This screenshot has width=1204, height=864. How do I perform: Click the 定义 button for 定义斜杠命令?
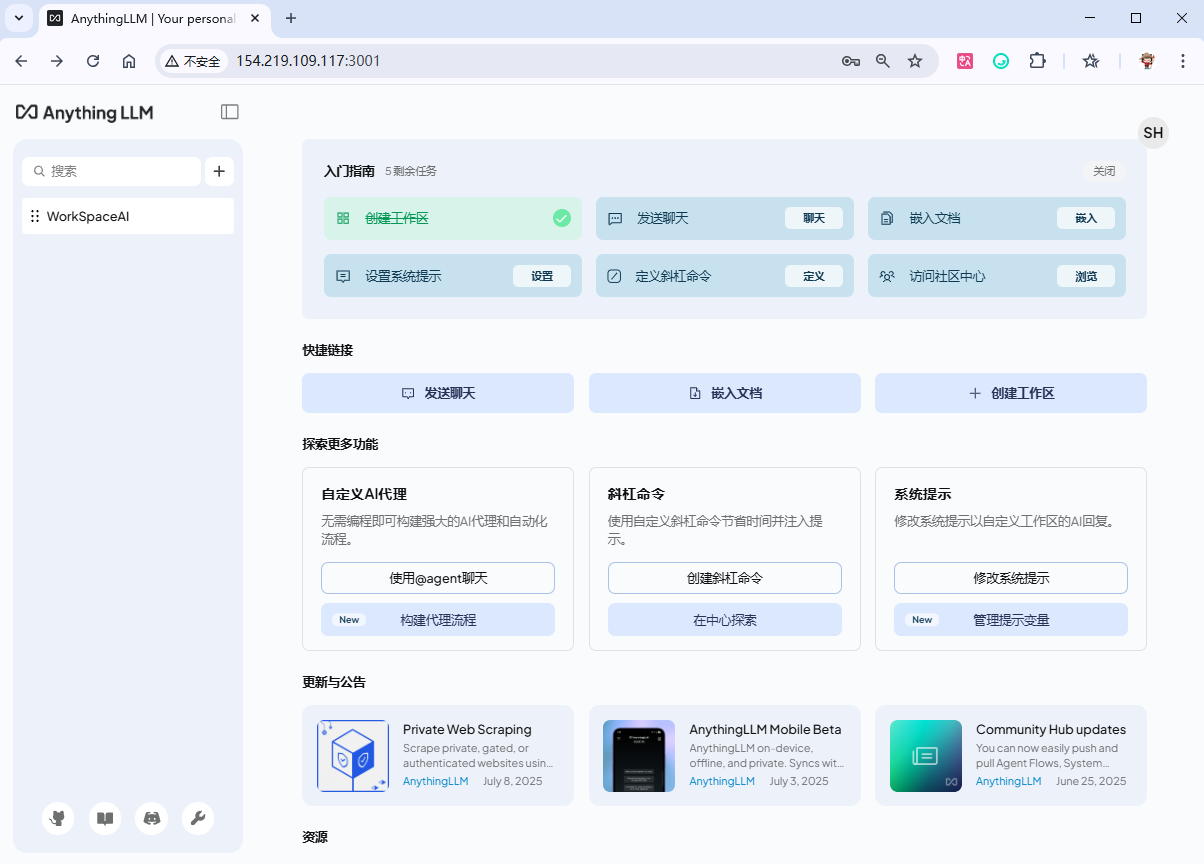click(x=814, y=276)
